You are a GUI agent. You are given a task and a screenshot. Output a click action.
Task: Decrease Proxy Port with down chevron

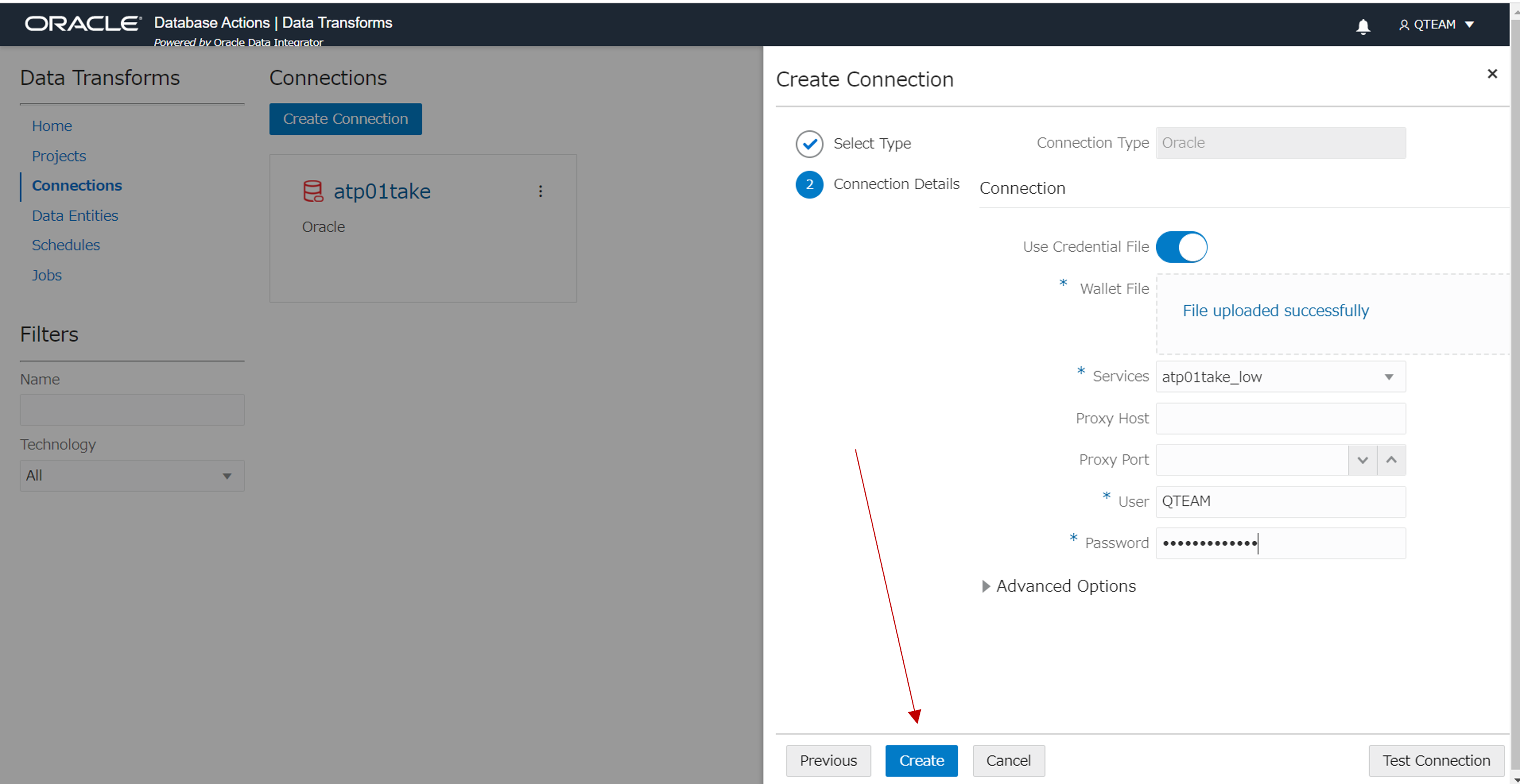1362,459
